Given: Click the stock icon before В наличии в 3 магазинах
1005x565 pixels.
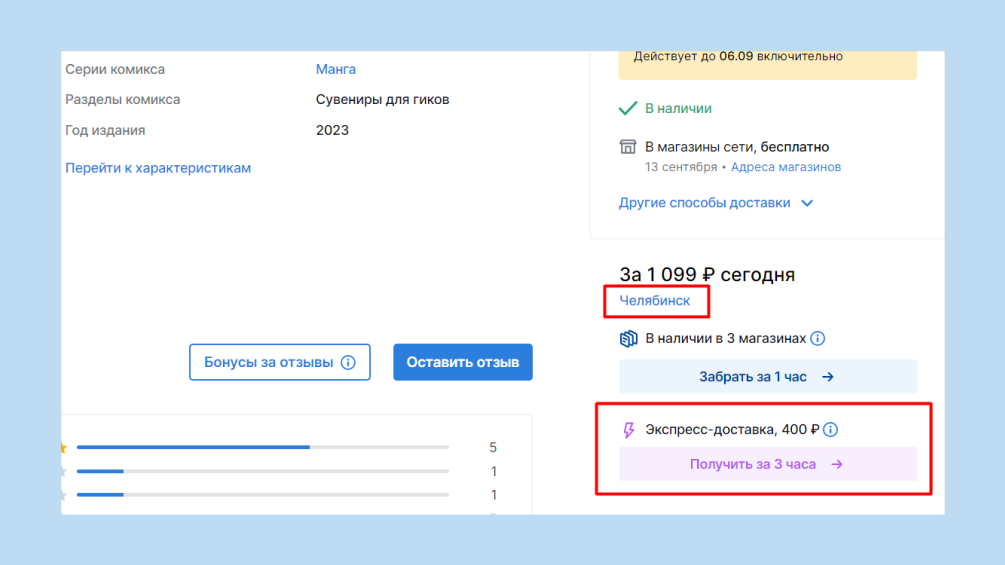Looking at the screenshot, I should click(x=628, y=339).
